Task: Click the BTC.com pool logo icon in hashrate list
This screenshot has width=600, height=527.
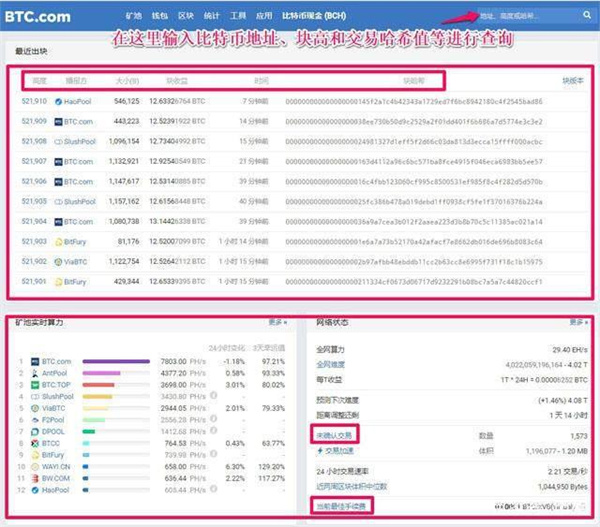Action: point(34,361)
